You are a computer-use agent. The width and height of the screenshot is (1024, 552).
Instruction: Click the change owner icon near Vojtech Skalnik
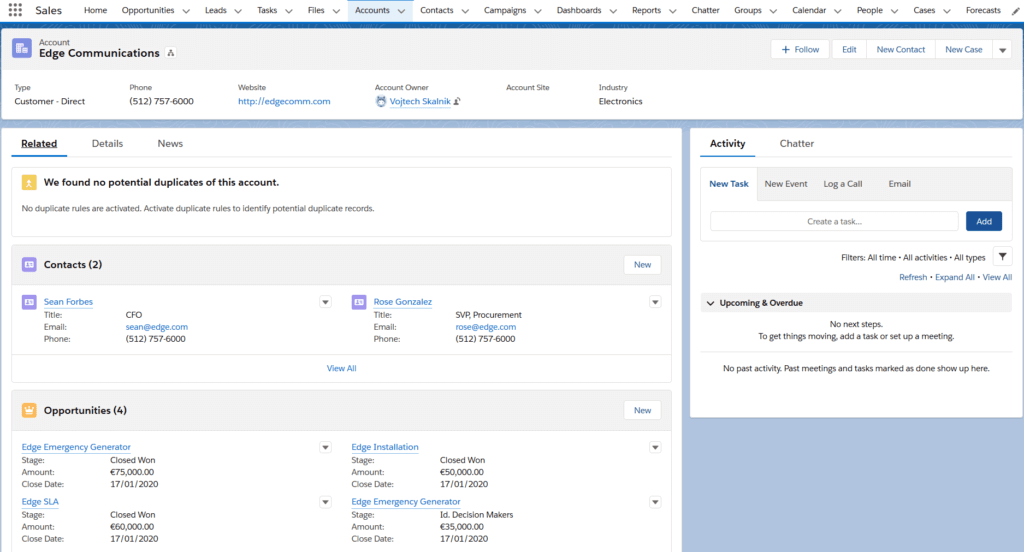click(x=457, y=102)
